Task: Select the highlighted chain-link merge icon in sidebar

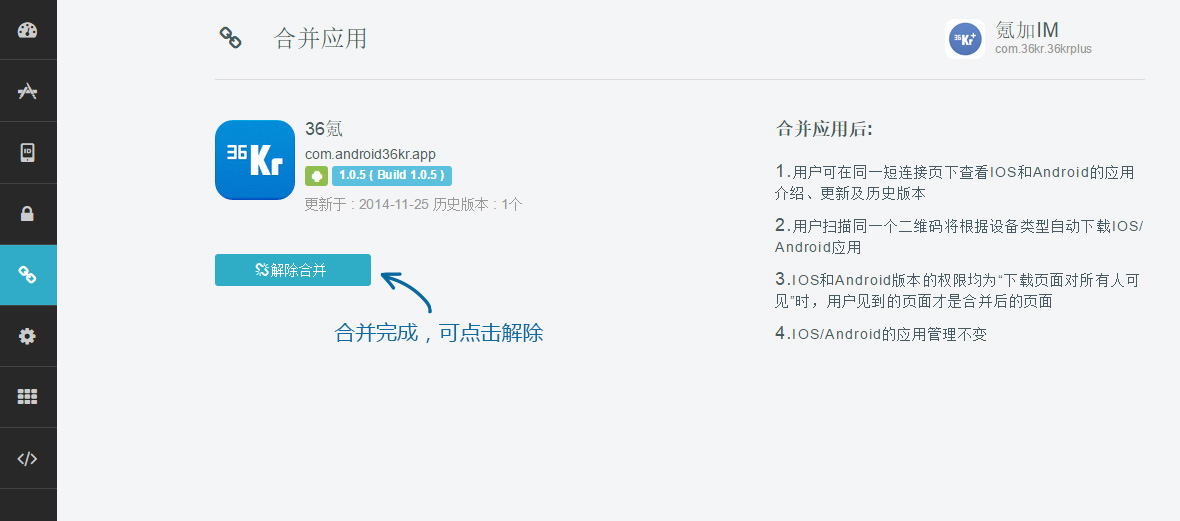Action: coord(28,275)
